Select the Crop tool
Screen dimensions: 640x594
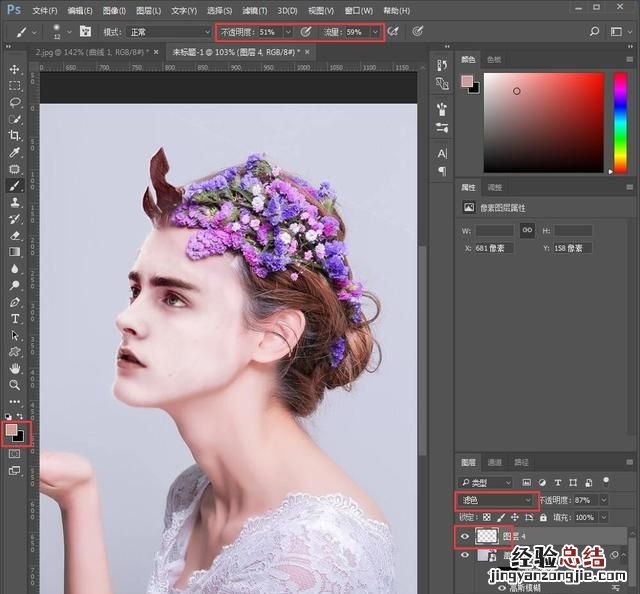15,135
